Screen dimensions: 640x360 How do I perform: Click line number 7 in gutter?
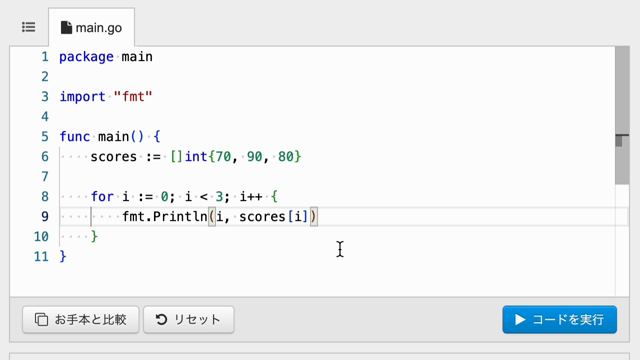[x=45, y=177]
